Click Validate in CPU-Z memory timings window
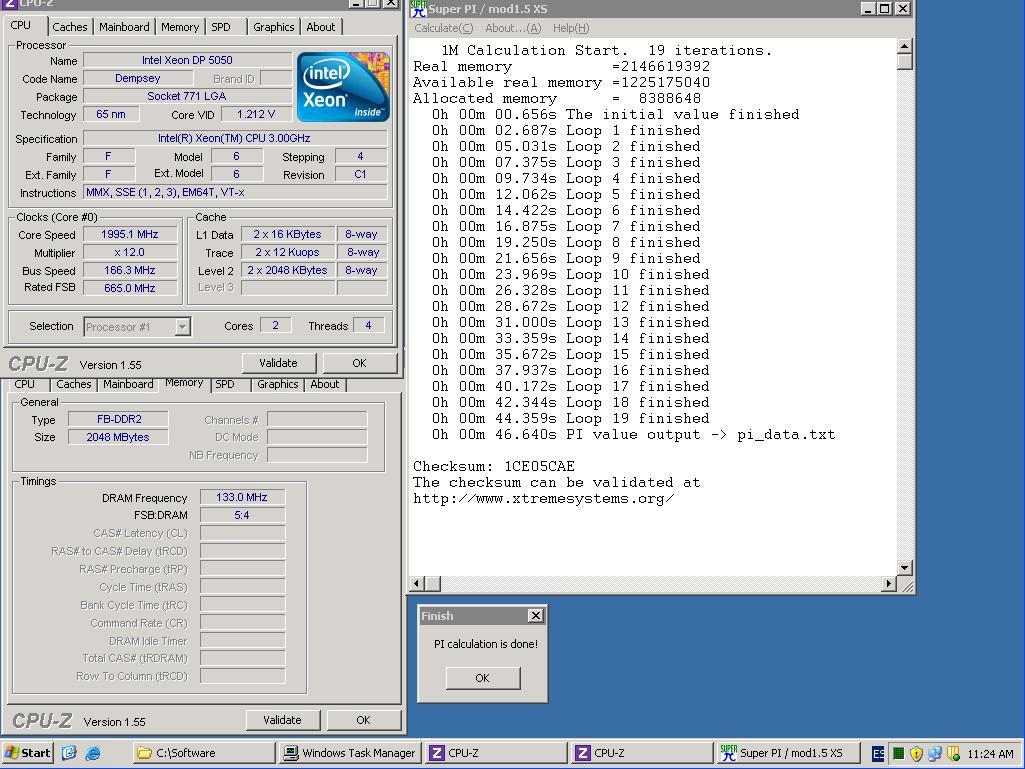 [282, 720]
